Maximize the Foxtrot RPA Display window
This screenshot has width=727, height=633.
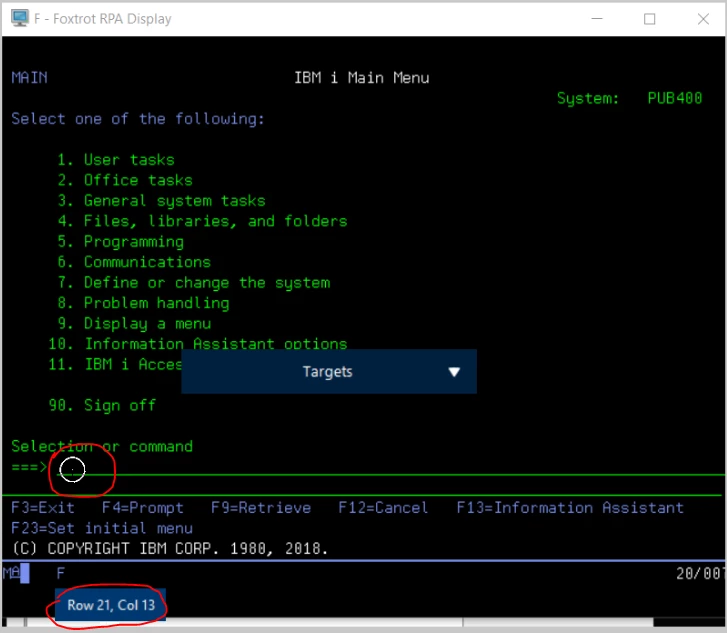point(650,19)
